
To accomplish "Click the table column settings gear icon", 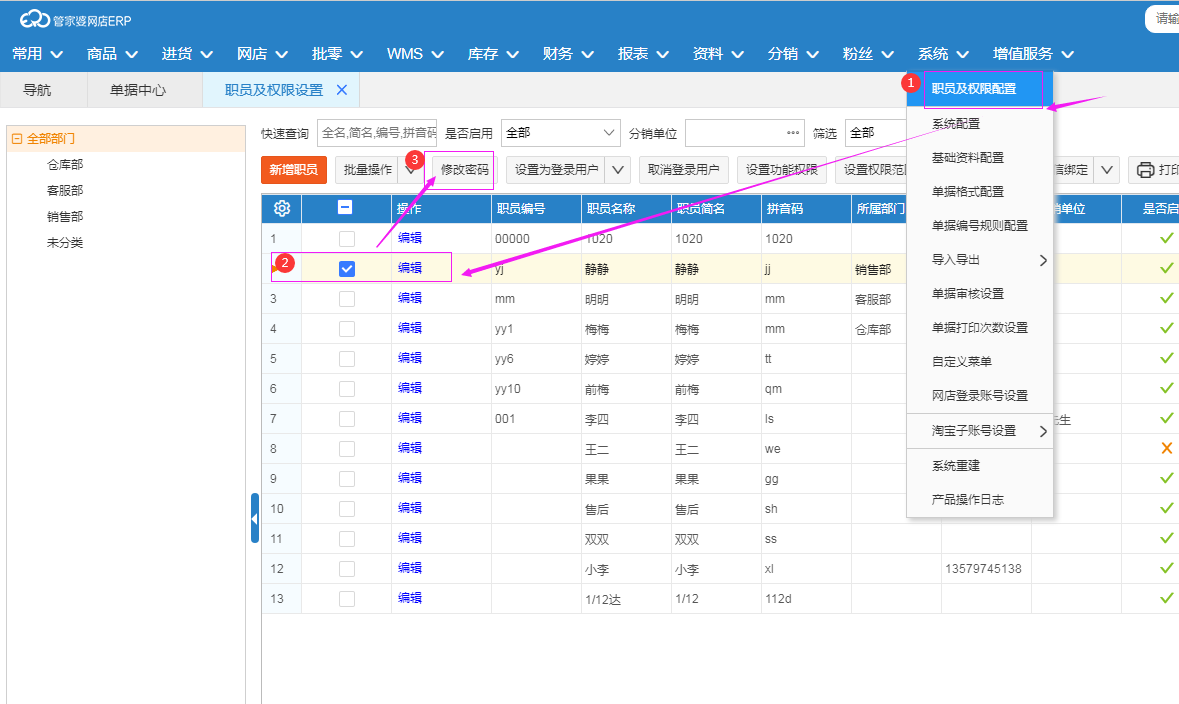I will point(282,208).
